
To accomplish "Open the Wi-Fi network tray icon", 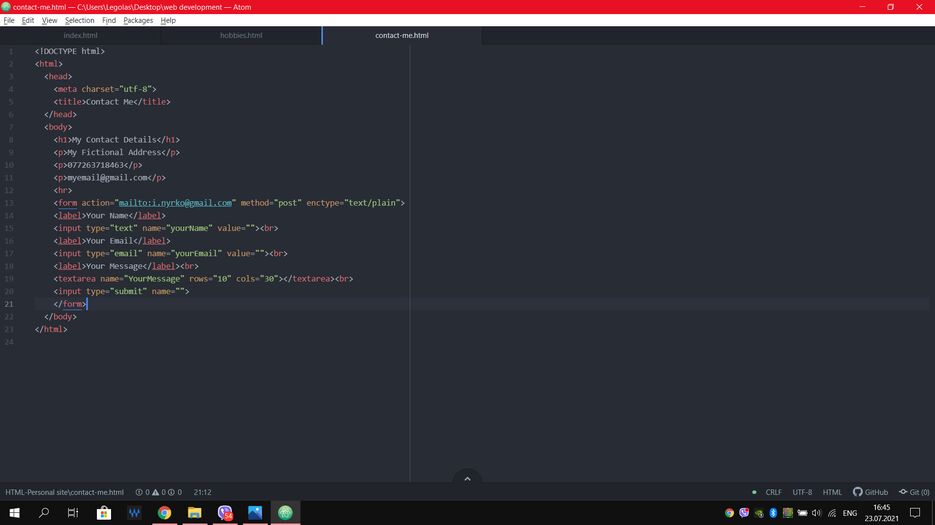I will pos(832,512).
